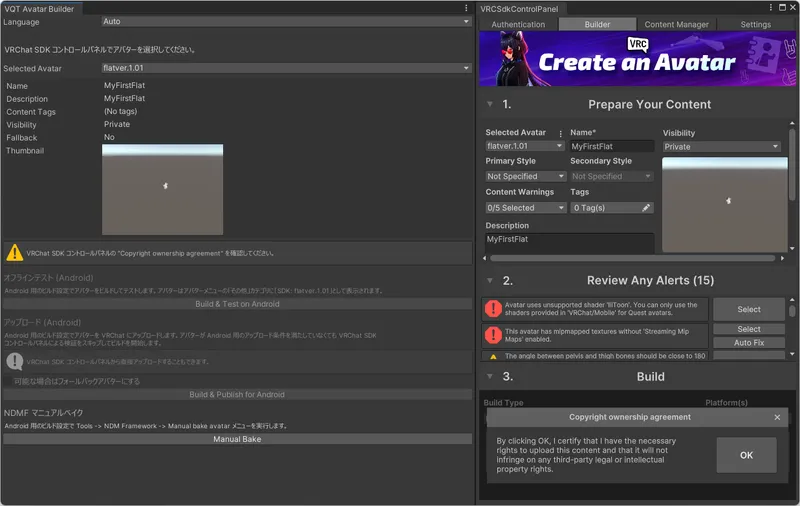The width and height of the screenshot is (800, 506).
Task: Click the '(No tags)' Content Tags value
Action: click(120, 111)
